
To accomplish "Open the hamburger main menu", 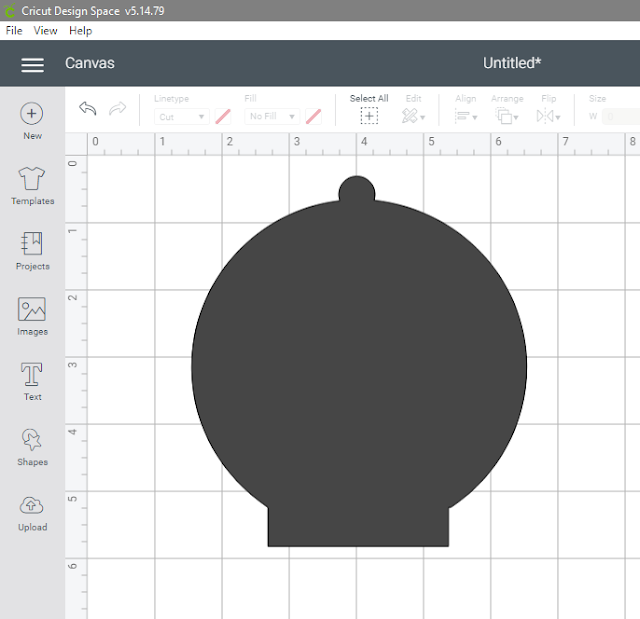I will [x=33, y=65].
